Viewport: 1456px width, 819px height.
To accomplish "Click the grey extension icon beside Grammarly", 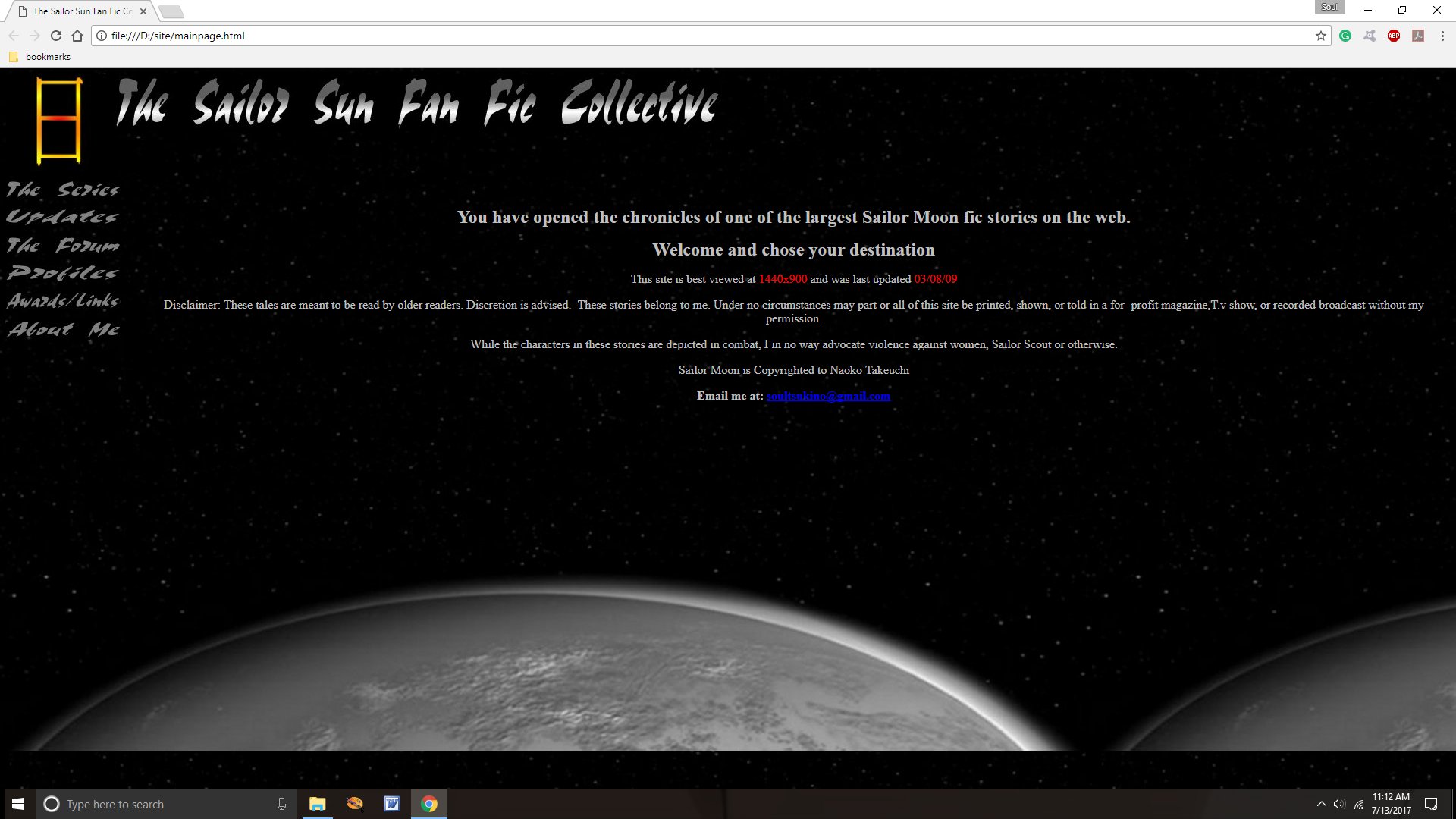I will (1370, 36).
